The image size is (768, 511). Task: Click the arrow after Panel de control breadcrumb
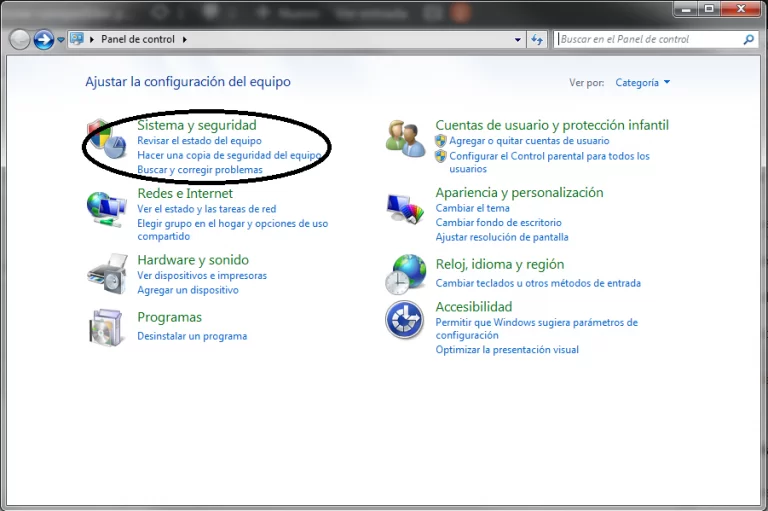point(184,40)
